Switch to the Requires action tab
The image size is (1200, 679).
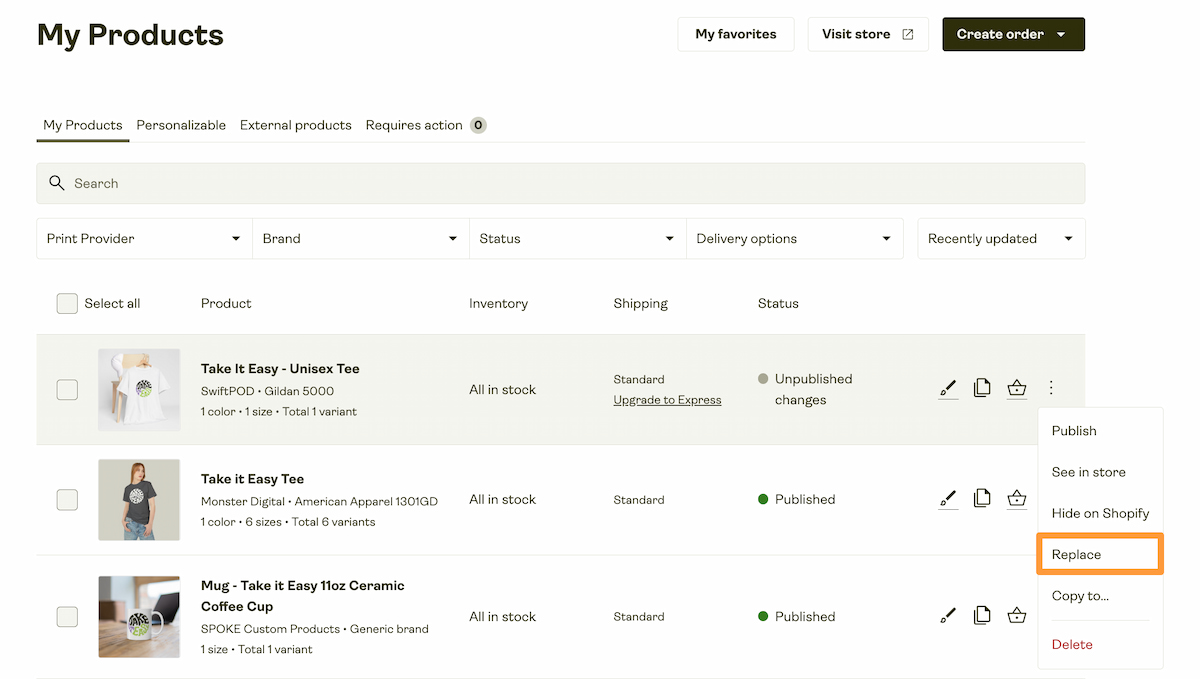(416, 125)
